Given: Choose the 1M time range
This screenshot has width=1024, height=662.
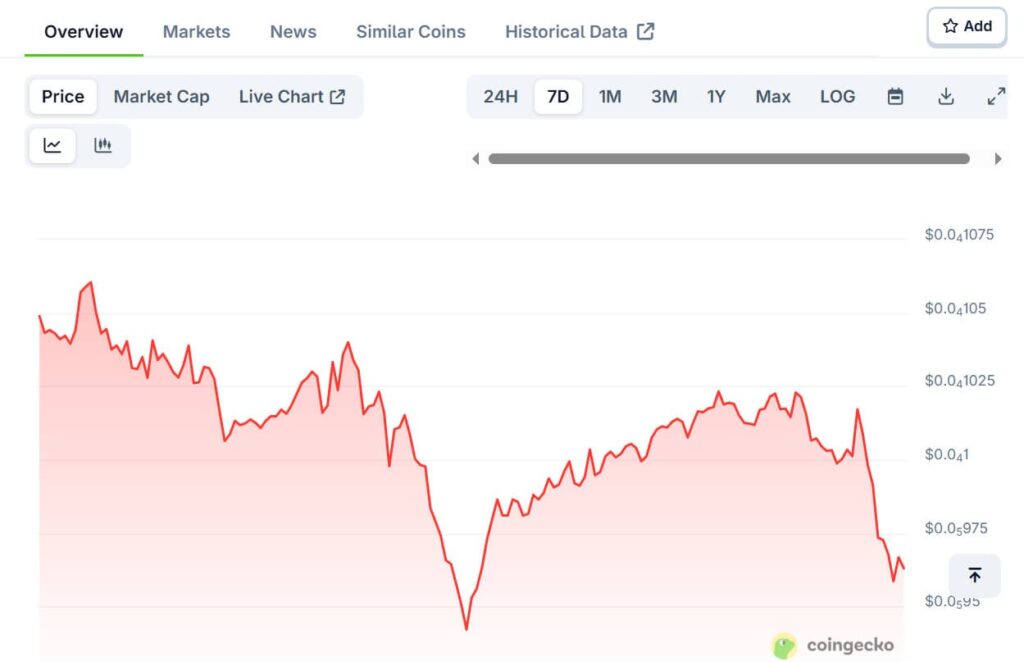Looking at the screenshot, I should pyautogui.click(x=610, y=97).
